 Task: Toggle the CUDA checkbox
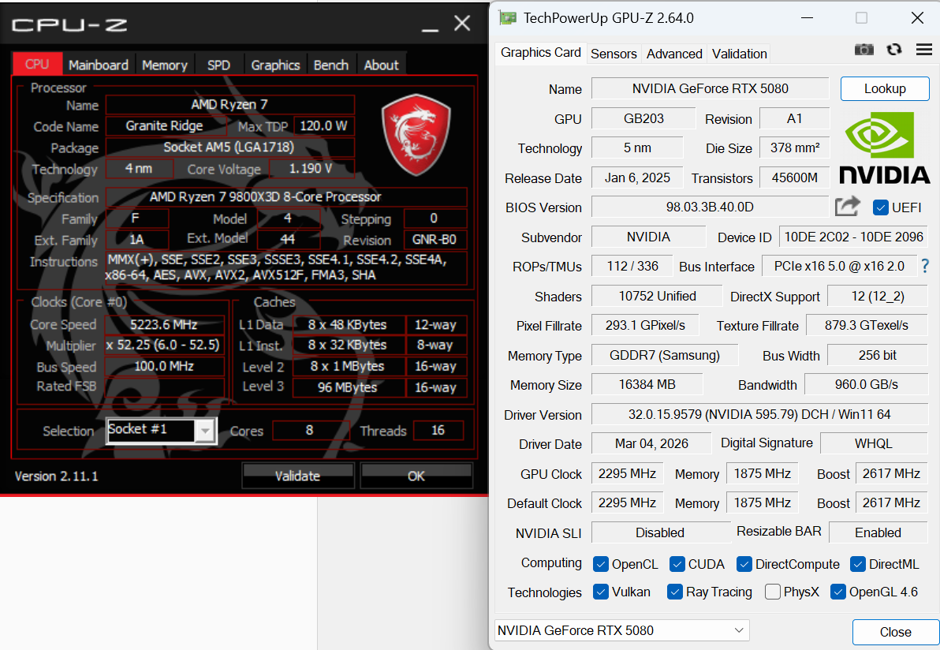coord(677,564)
